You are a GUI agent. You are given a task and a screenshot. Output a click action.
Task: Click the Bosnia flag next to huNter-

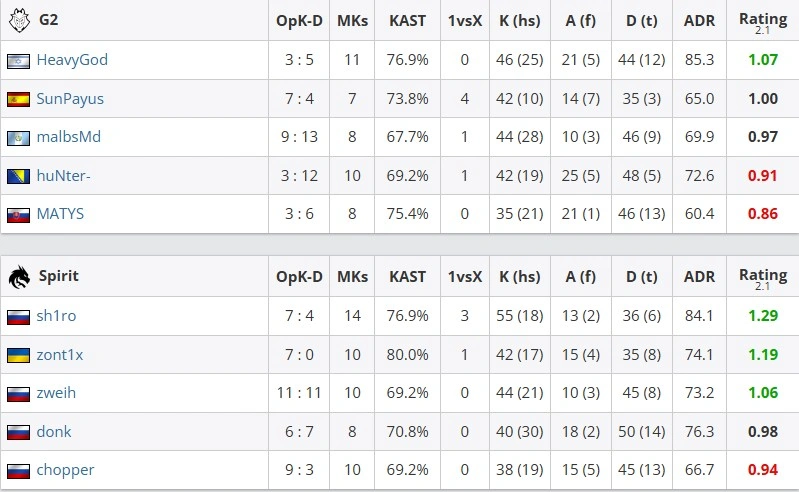coord(18,176)
